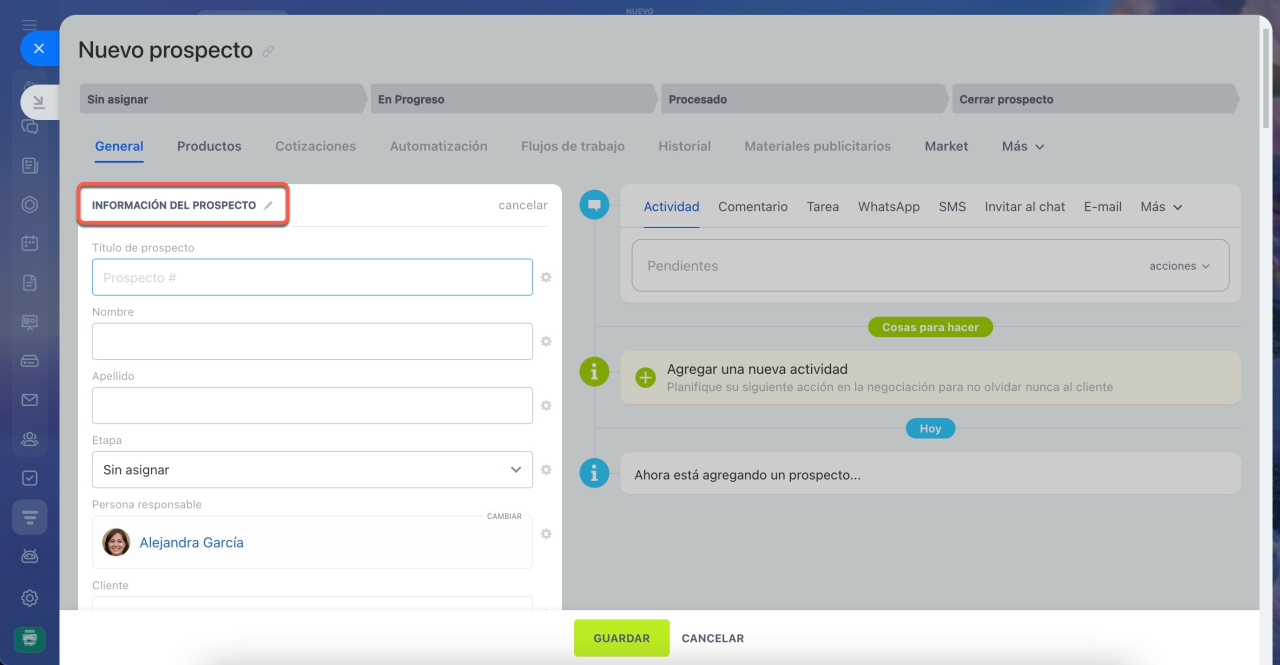1280x665 pixels.
Task: Click the Nombre input field
Action: click(312, 341)
